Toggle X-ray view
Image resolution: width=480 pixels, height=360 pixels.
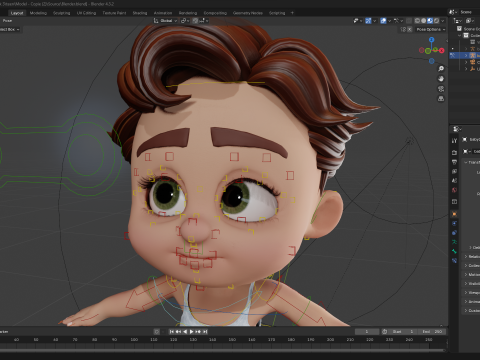409,21
